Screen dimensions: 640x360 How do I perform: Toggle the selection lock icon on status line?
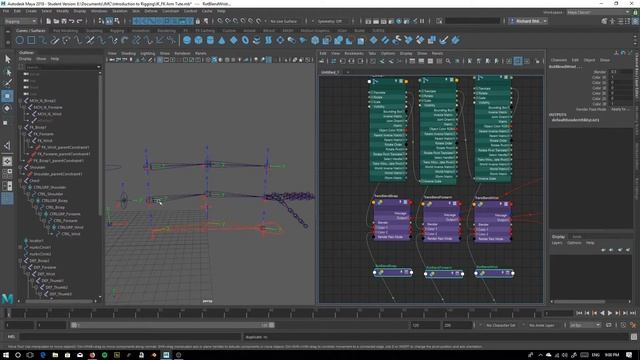pos(198,21)
